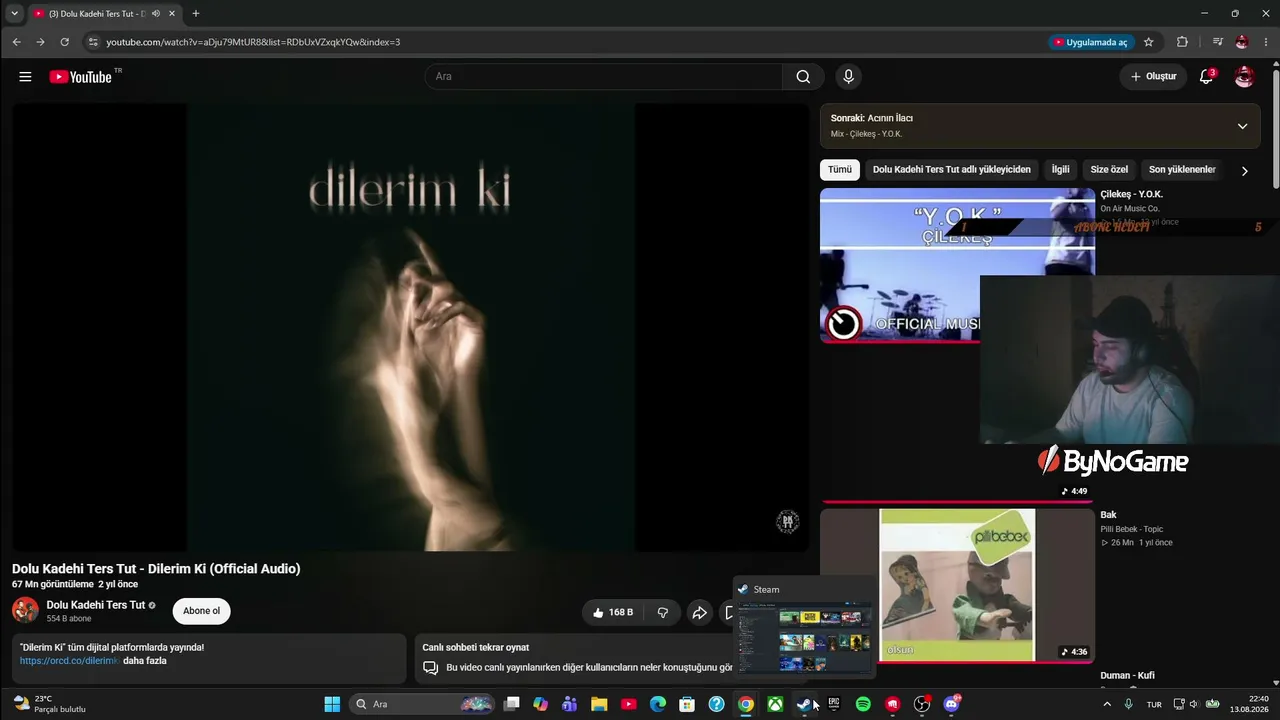Open the Dolu Kadehi Ters Tut channel name
This screenshot has height=720, width=1280.
[x=96, y=605]
